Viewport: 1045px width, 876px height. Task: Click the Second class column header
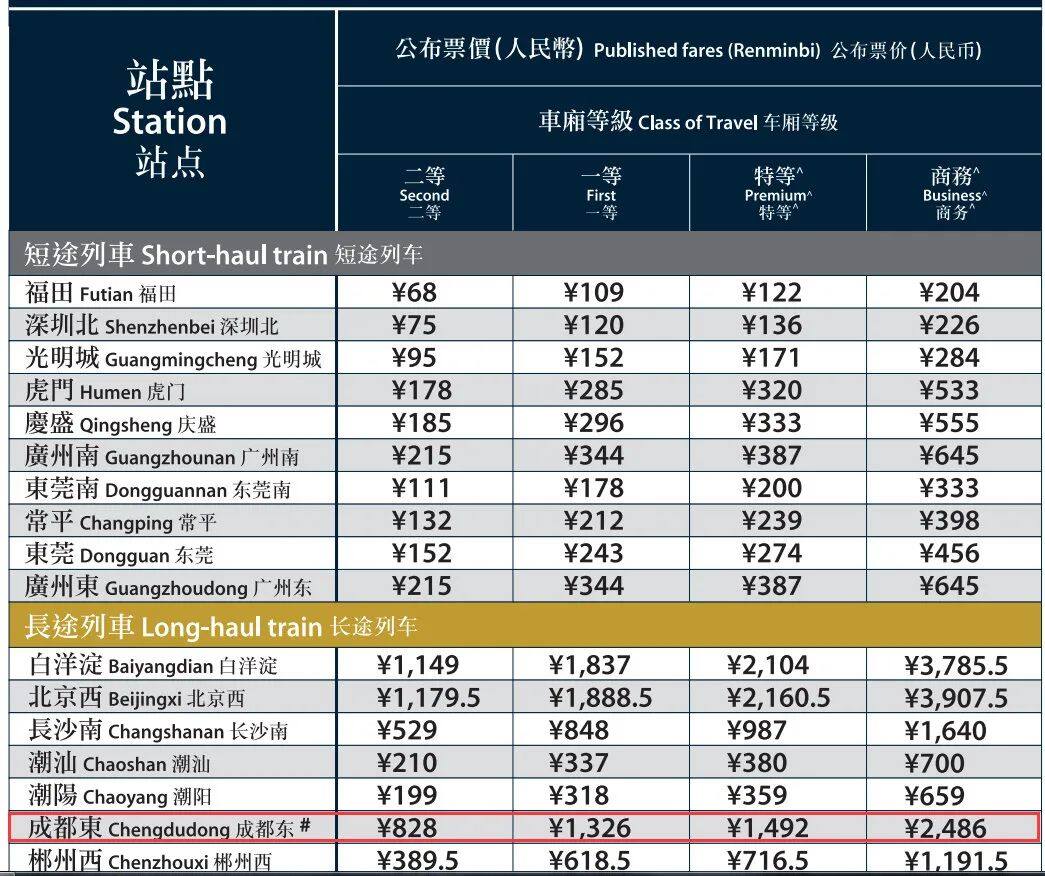click(424, 194)
